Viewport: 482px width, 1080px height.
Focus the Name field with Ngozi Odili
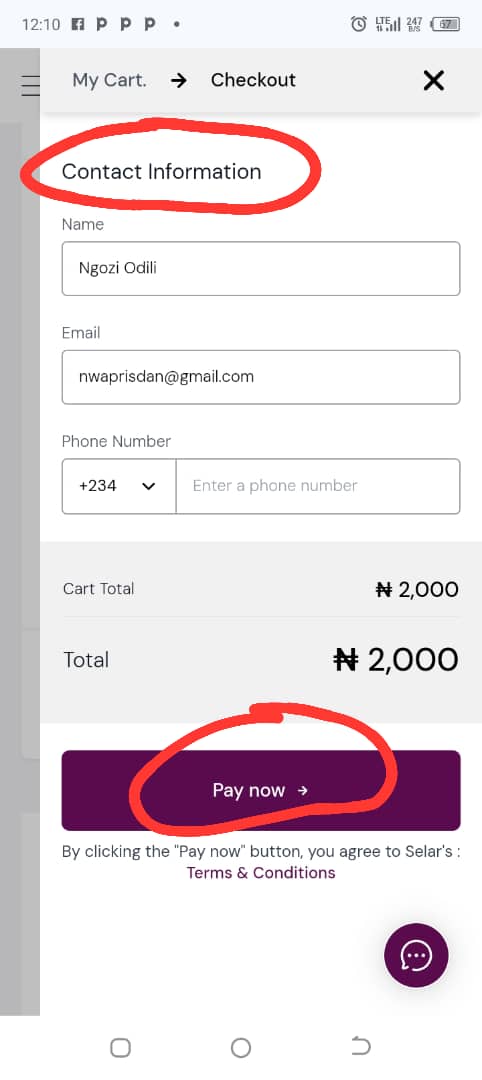261,269
